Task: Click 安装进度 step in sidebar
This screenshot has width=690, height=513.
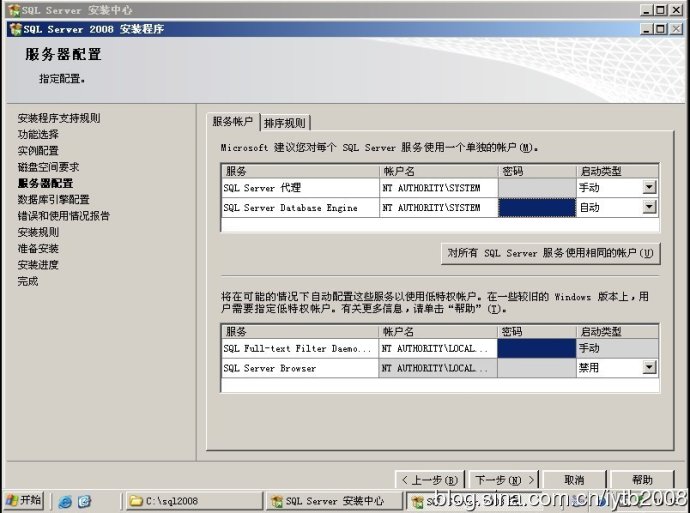Action: pyautogui.click(x=38, y=264)
